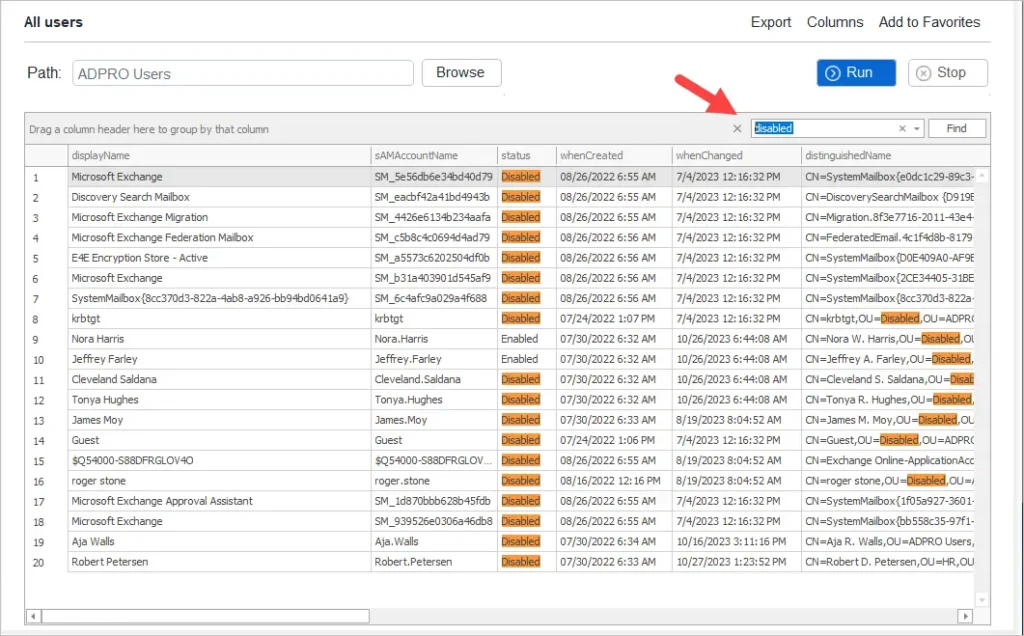
Task: Select 'Microsoft Exchange Migration' display name
Action: (140, 217)
